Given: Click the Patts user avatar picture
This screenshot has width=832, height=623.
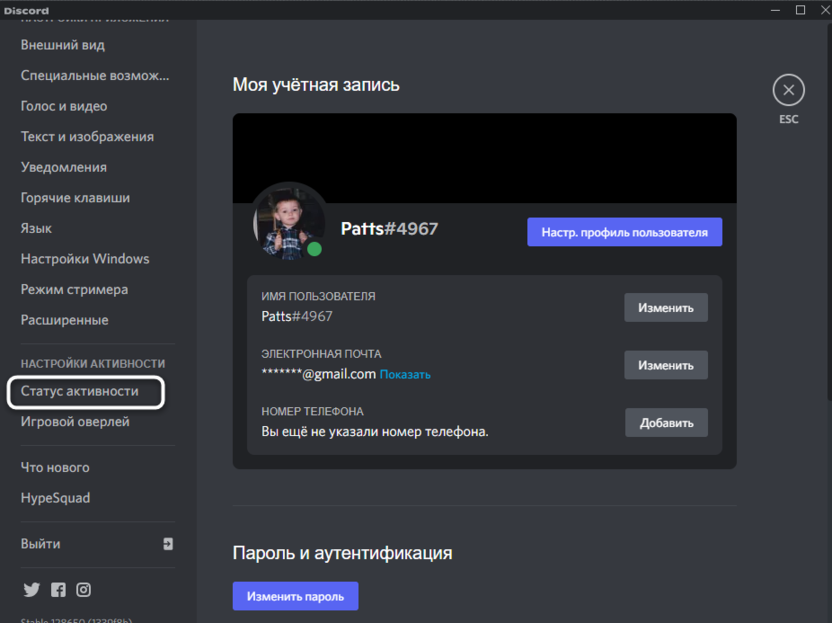Looking at the screenshot, I should click(289, 219).
